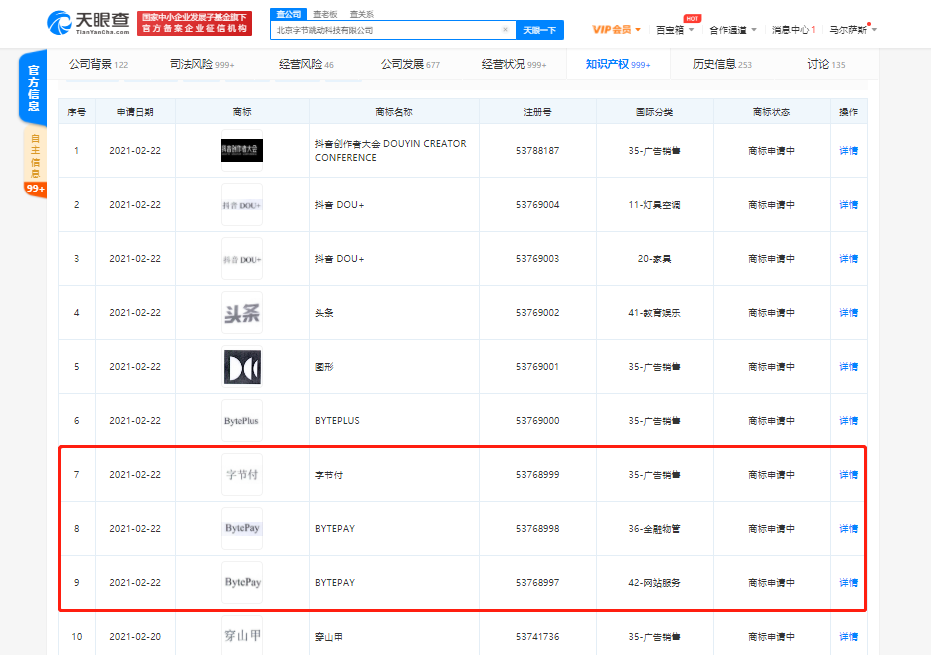Click the 头条 trademark logo image
931x655 pixels.
(242, 313)
